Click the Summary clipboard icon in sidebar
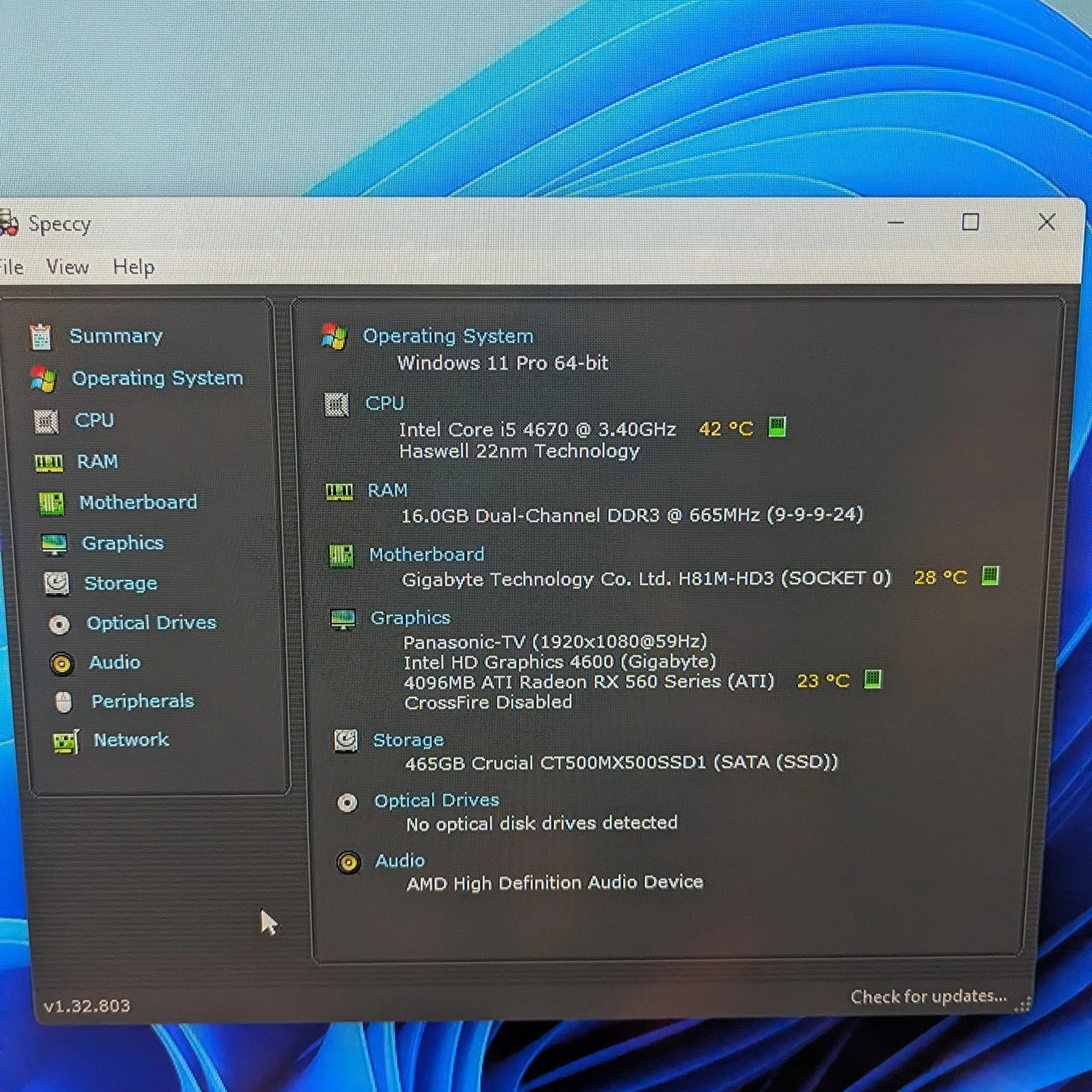The image size is (1092, 1092). click(x=41, y=337)
